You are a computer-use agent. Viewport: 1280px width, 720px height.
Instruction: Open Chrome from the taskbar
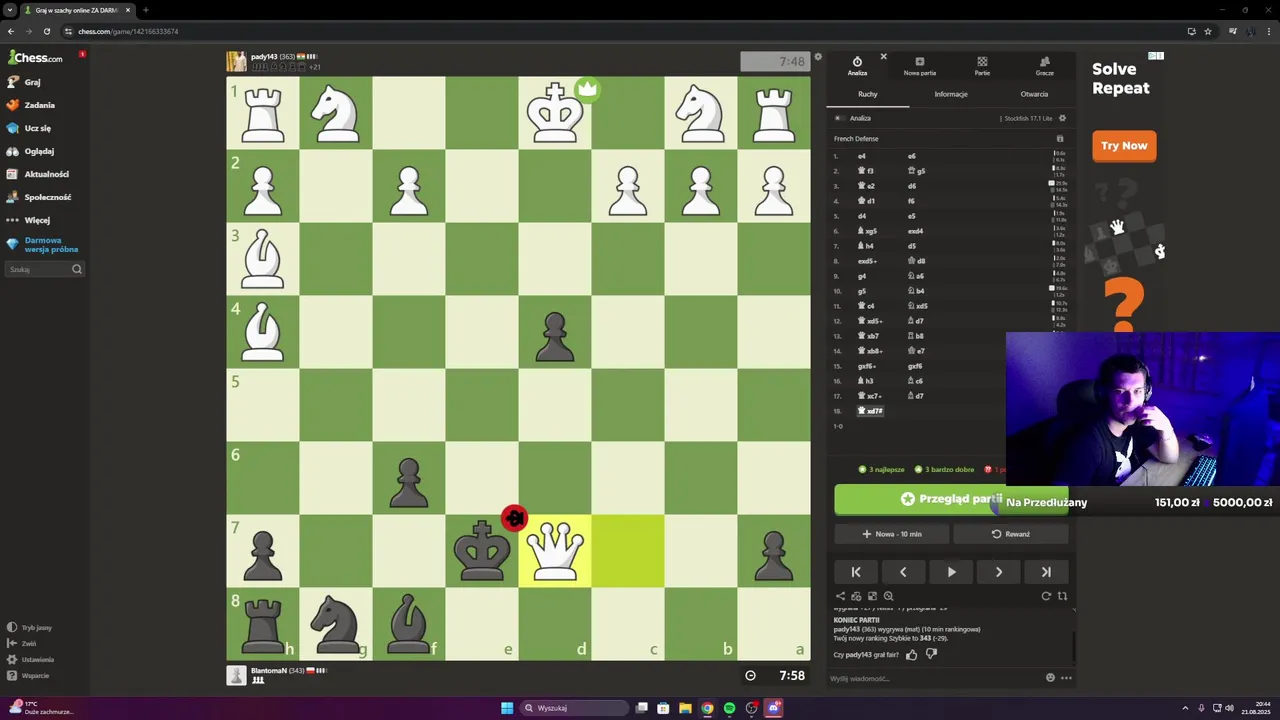(x=707, y=708)
